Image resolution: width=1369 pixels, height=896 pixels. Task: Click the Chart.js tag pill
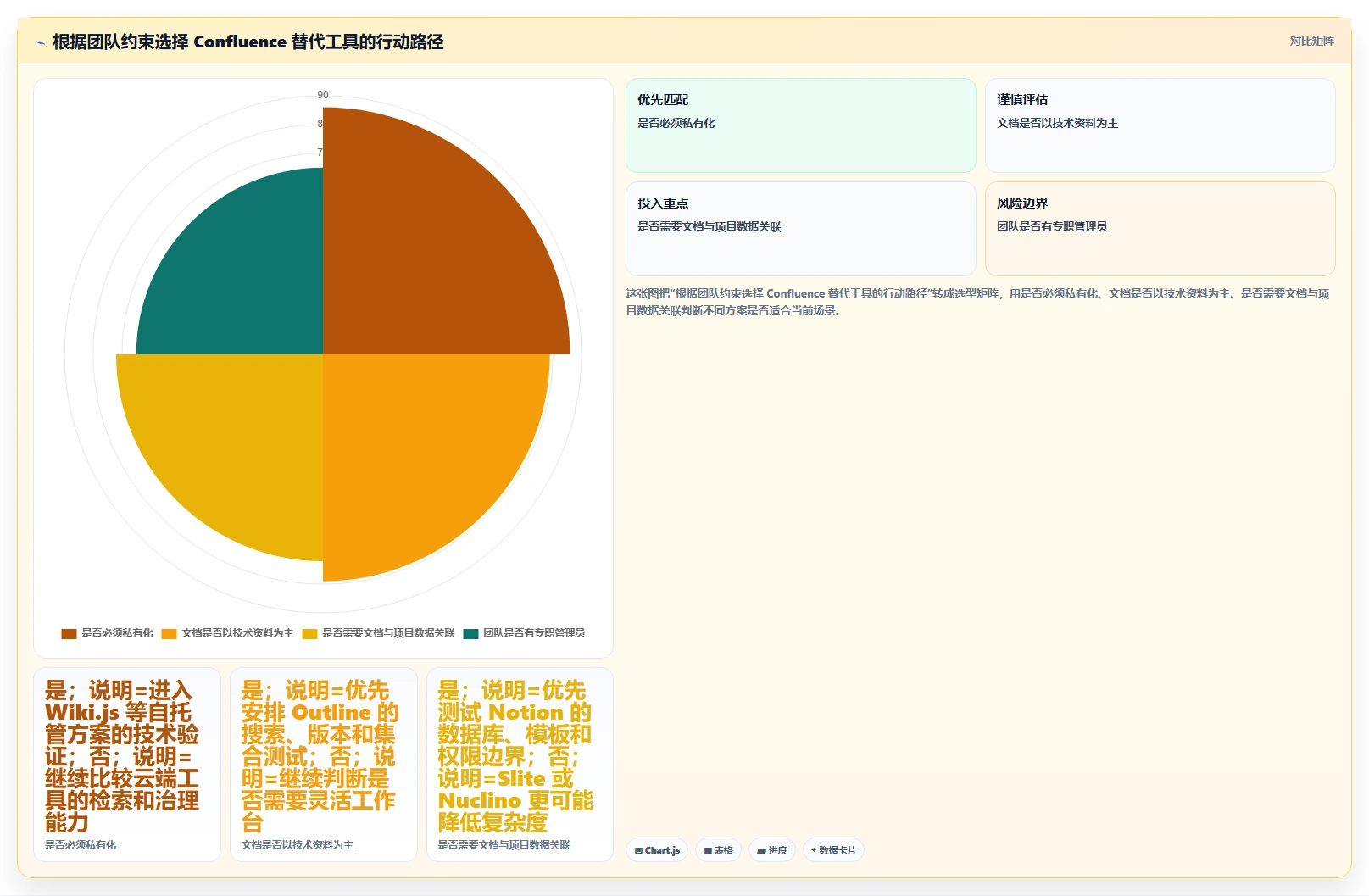point(657,850)
